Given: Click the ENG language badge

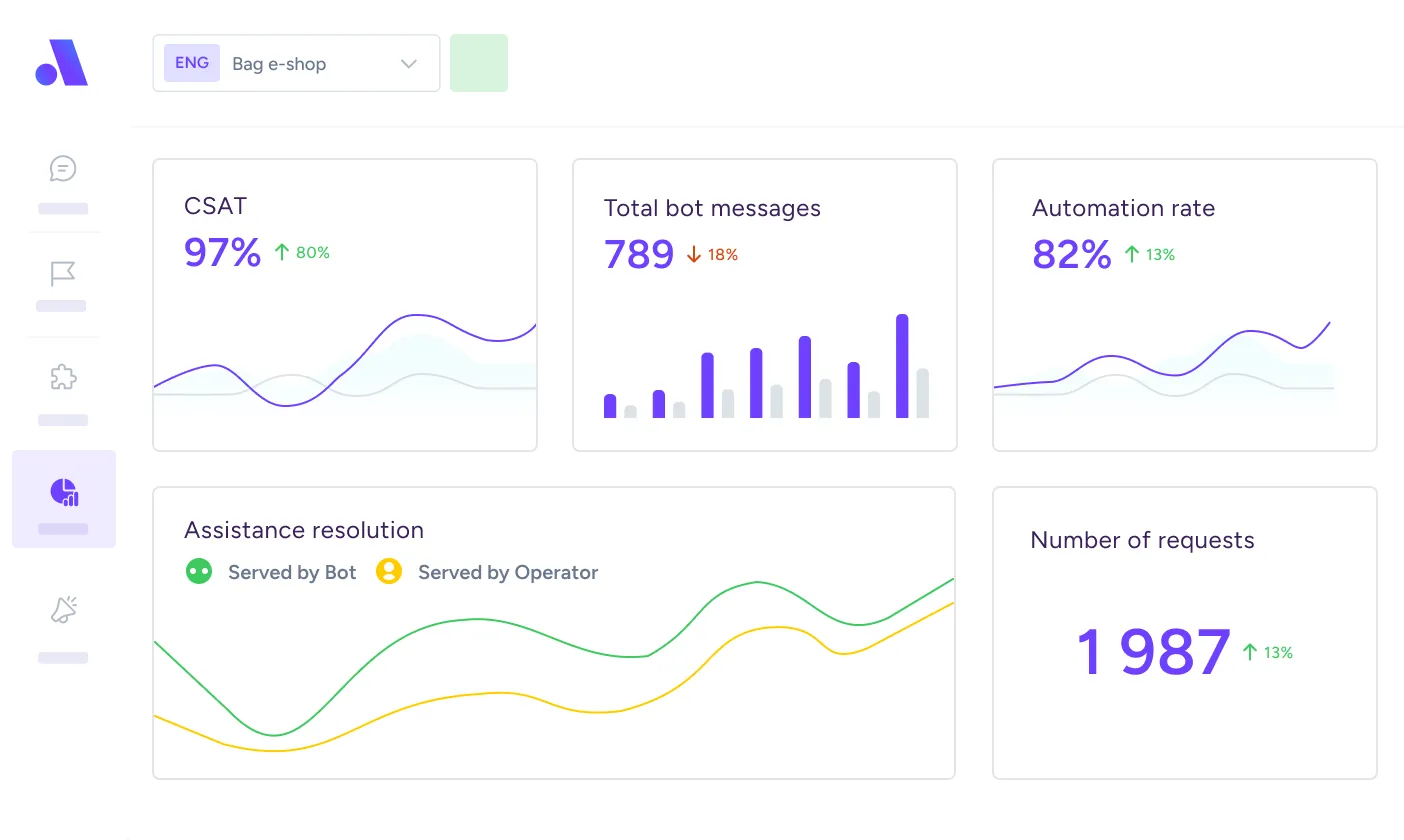Looking at the screenshot, I should click(192, 63).
